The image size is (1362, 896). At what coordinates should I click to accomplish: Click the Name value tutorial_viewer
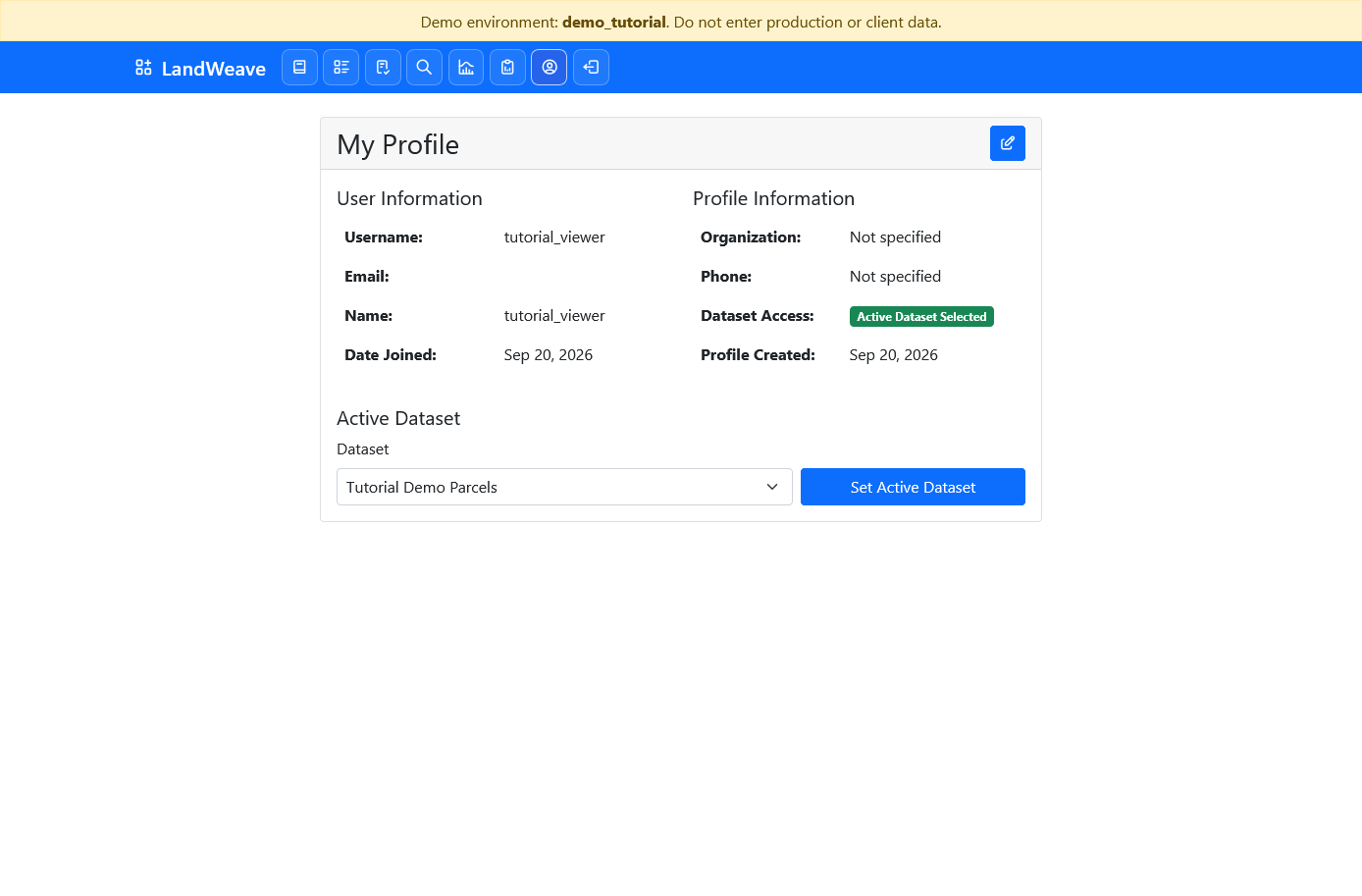pos(554,316)
